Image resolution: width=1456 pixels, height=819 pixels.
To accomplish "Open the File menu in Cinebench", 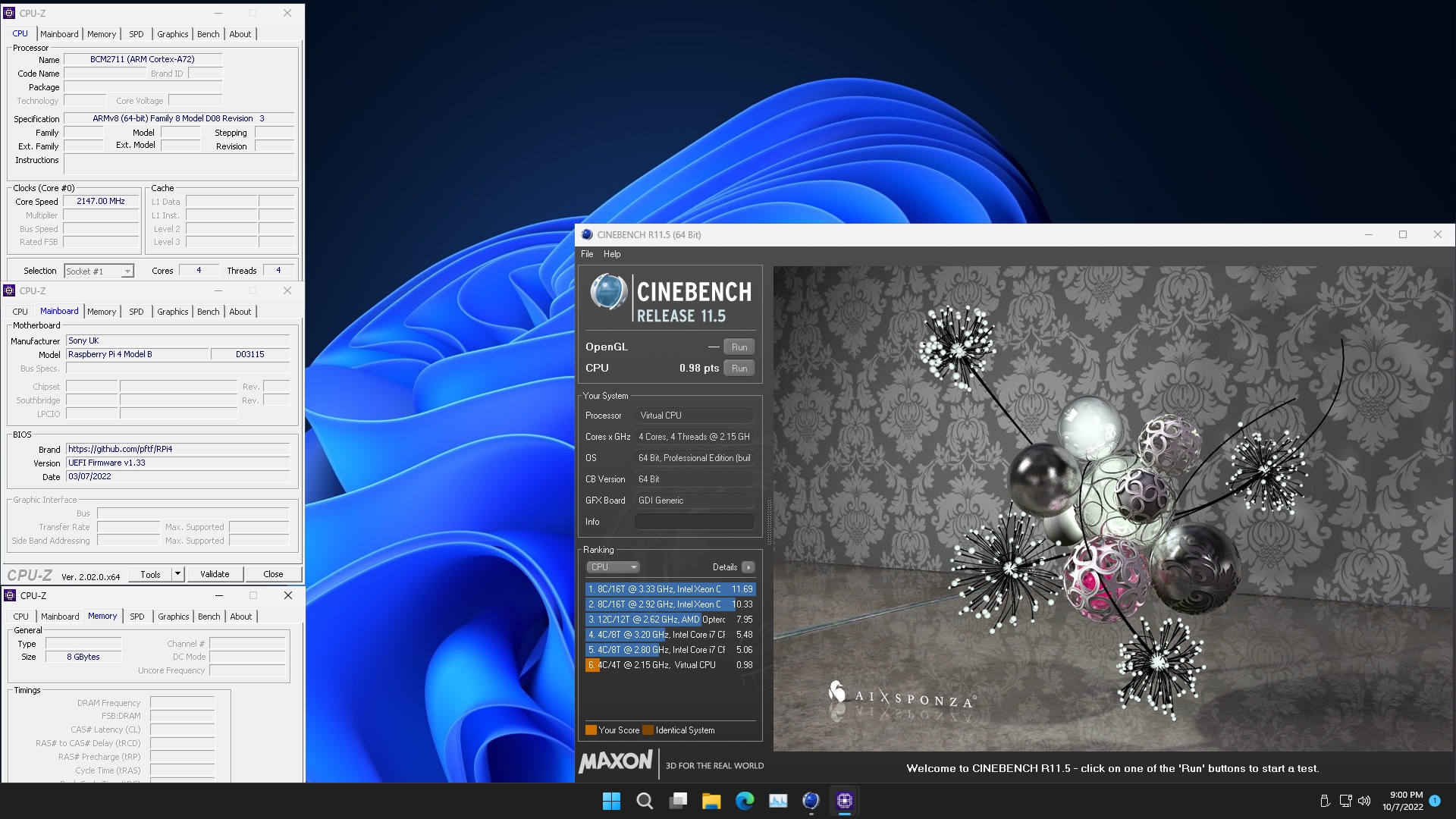I will click(587, 254).
